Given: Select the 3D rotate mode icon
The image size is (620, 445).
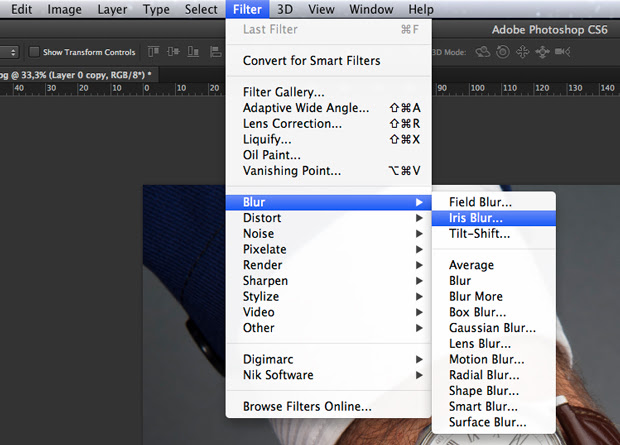Looking at the screenshot, I should [483, 52].
